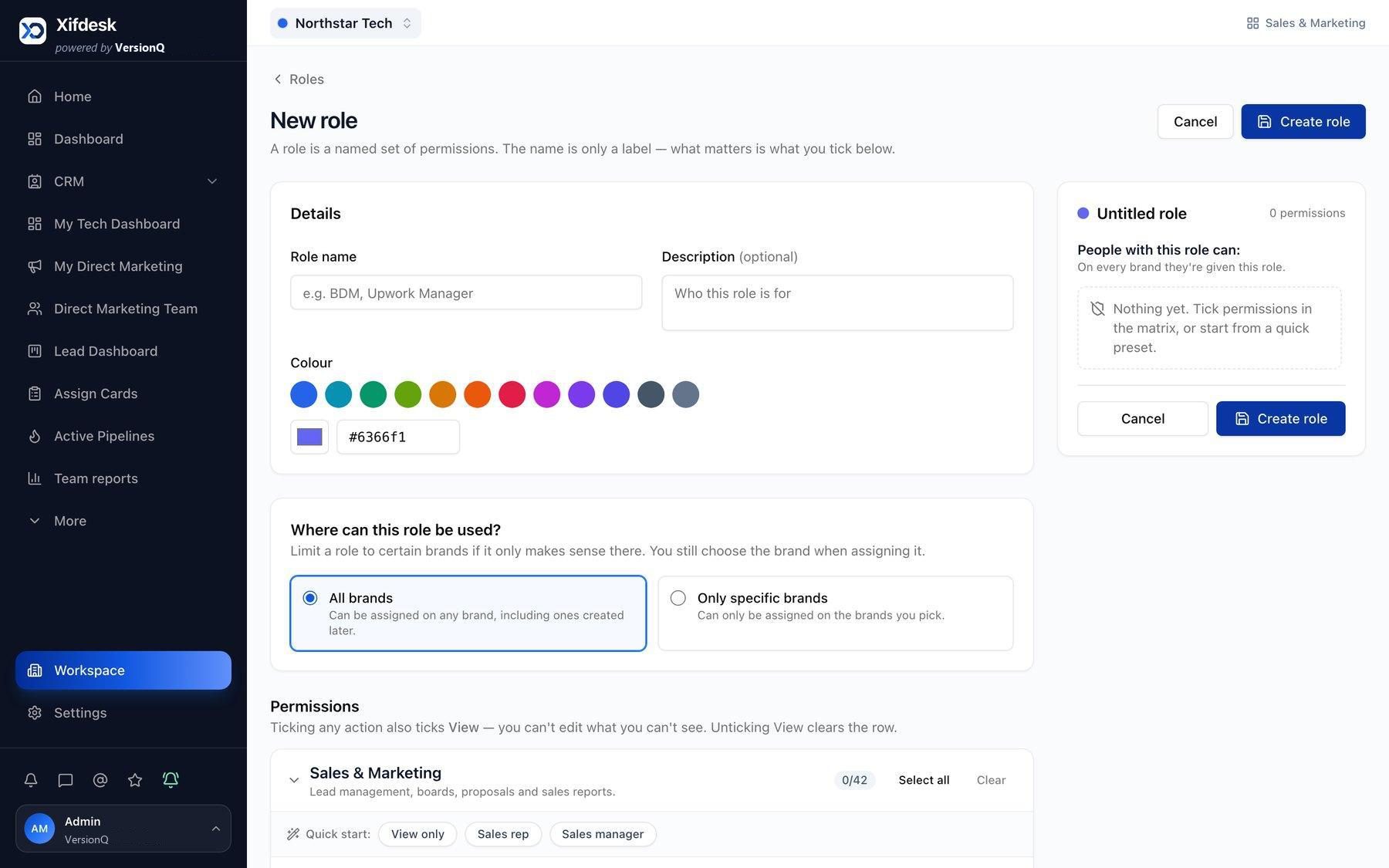Click the top Create role button
Screen dimensions: 1389x868
coord(1303,122)
